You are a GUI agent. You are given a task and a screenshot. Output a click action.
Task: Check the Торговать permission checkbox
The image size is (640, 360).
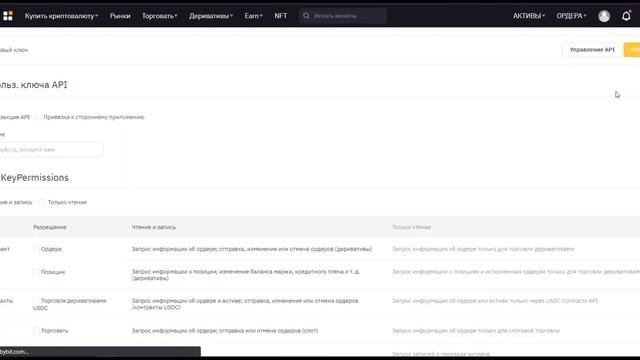click(36, 331)
